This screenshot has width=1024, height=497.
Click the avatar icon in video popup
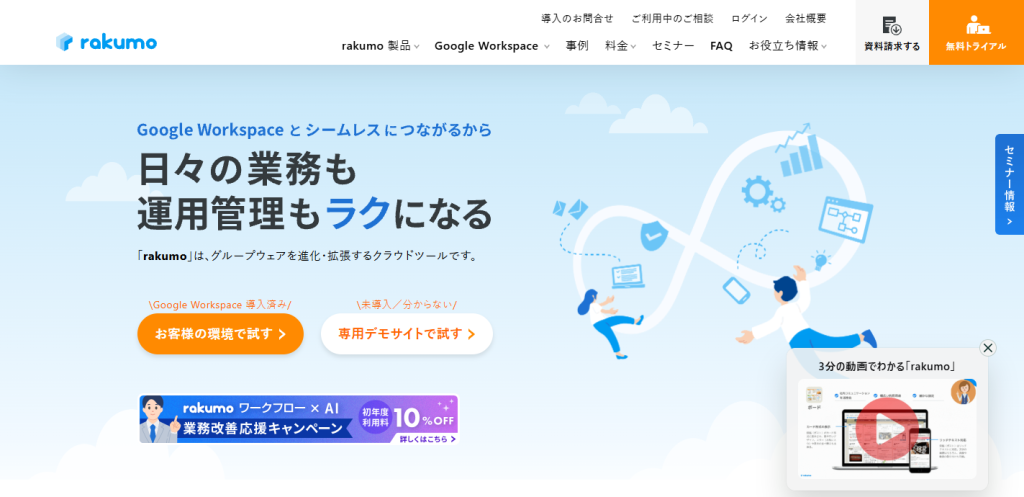pos(963,391)
